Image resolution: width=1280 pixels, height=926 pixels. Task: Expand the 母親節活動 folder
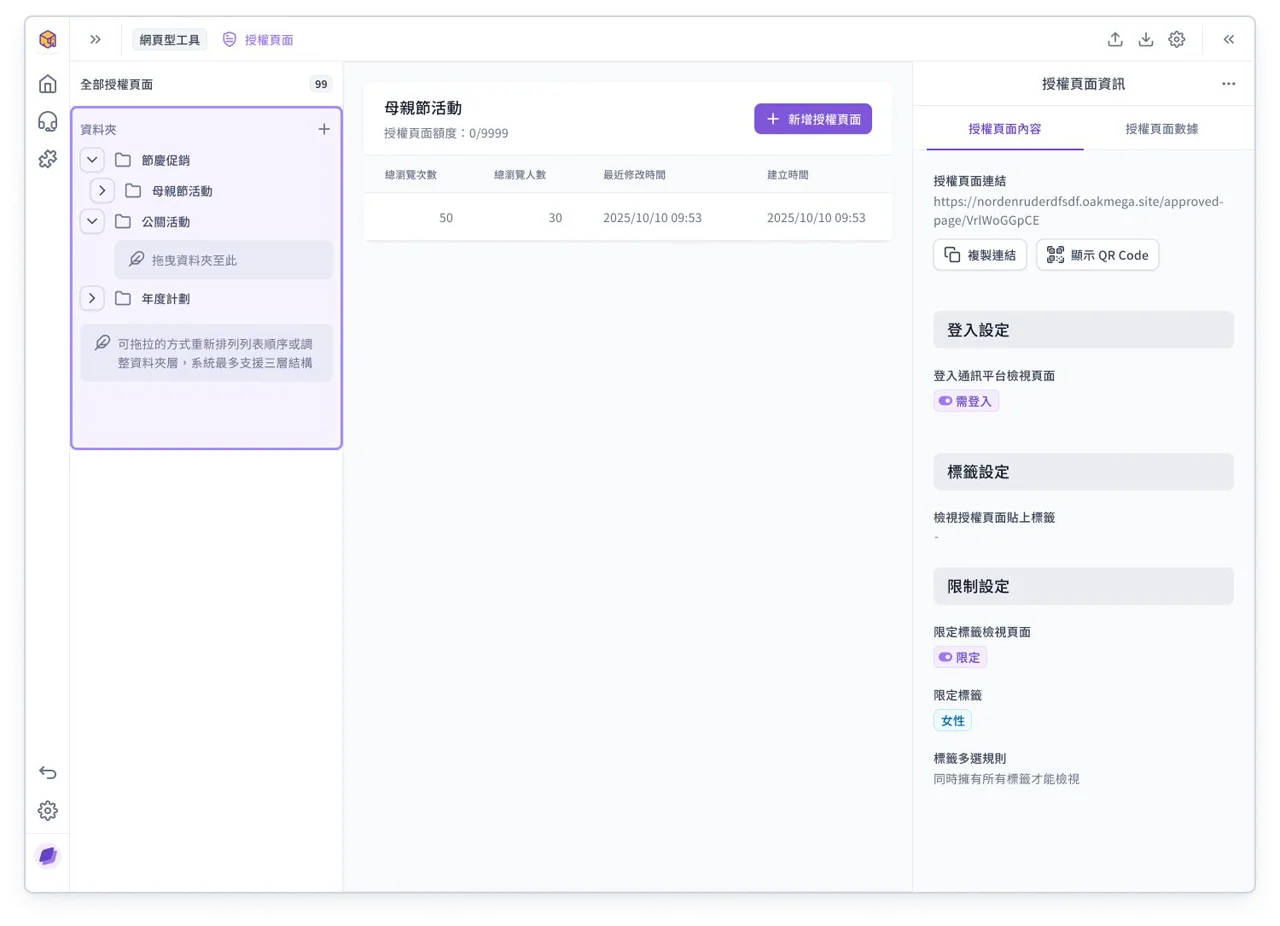coord(103,190)
